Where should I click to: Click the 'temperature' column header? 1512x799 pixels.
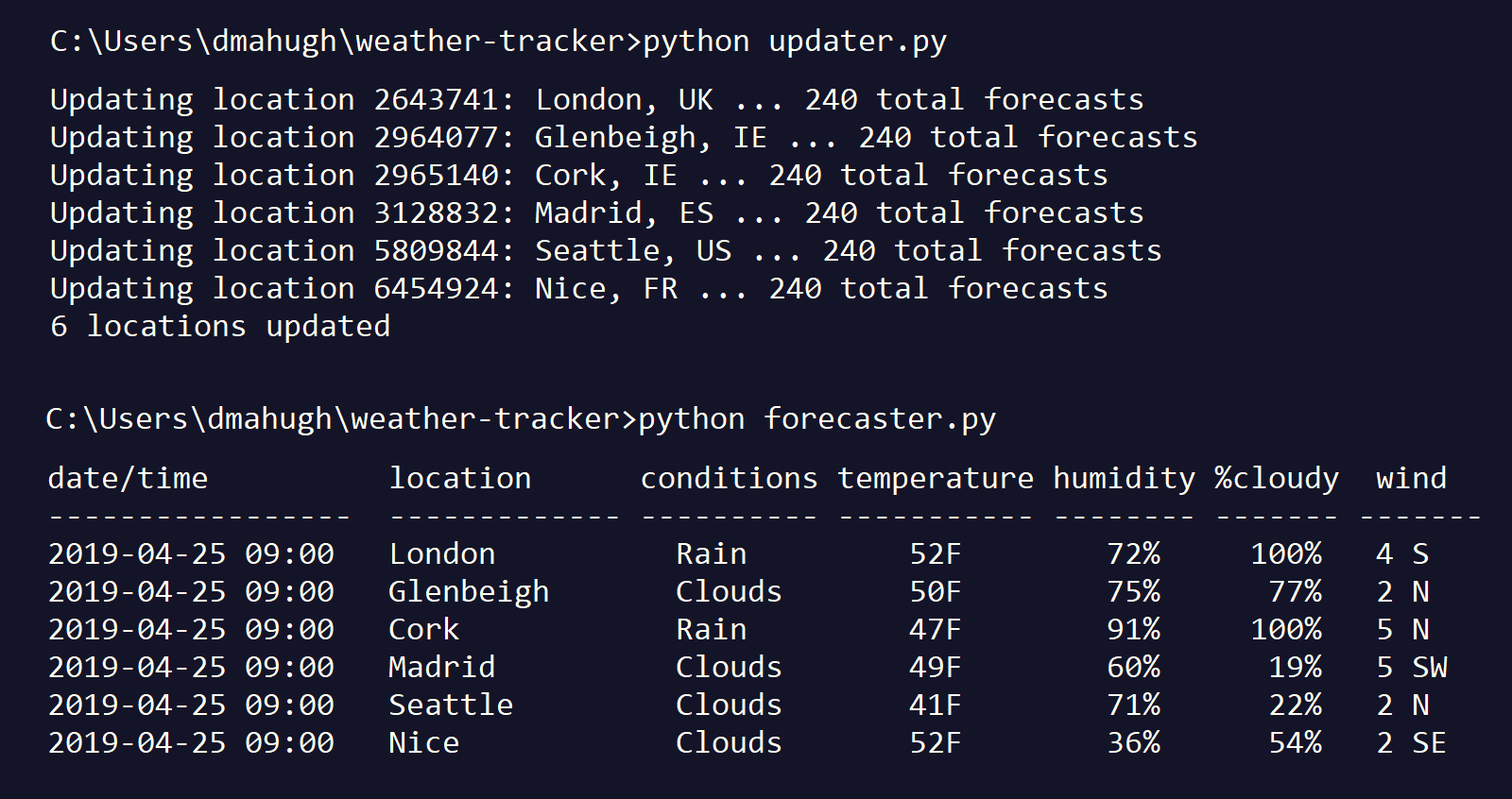[936, 480]
